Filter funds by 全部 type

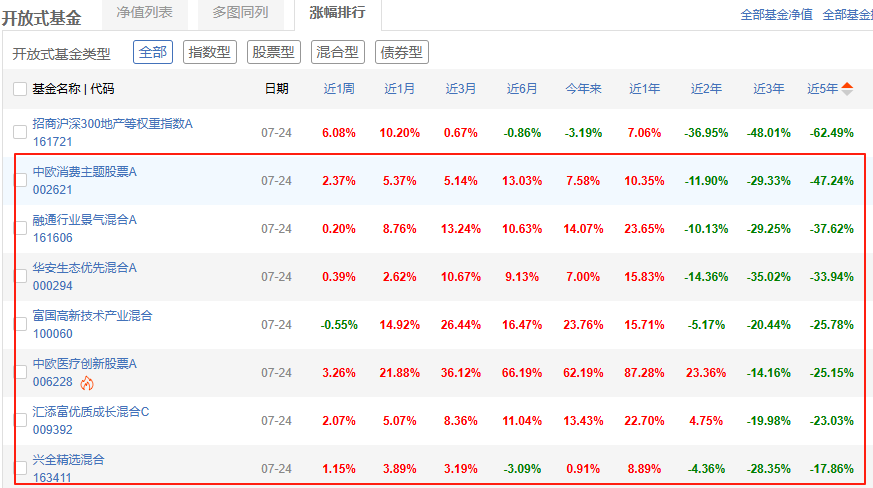[x=153, y=52]
